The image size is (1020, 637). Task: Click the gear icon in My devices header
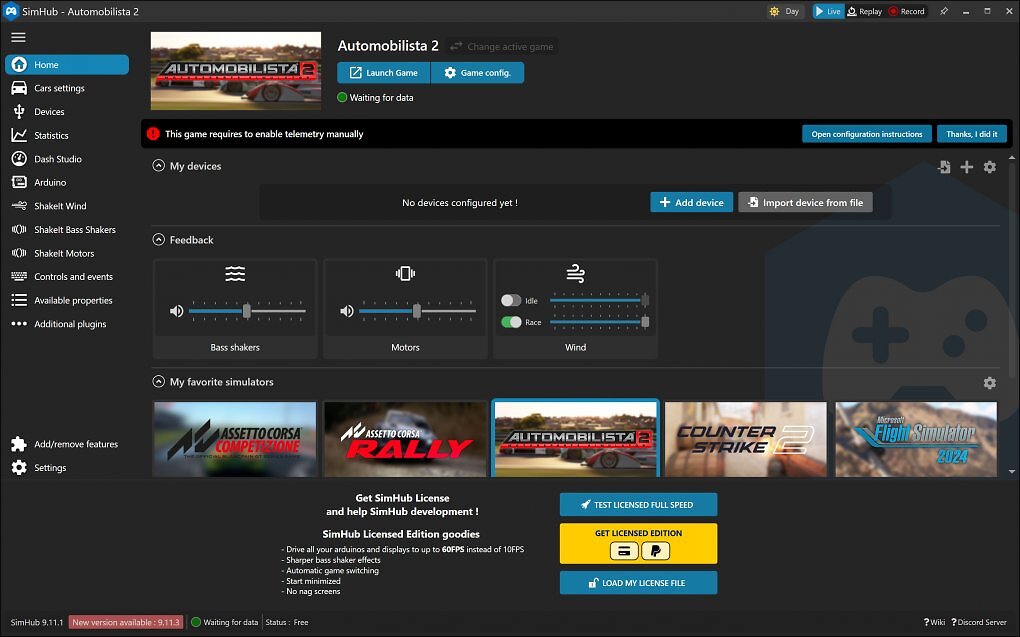989,167
